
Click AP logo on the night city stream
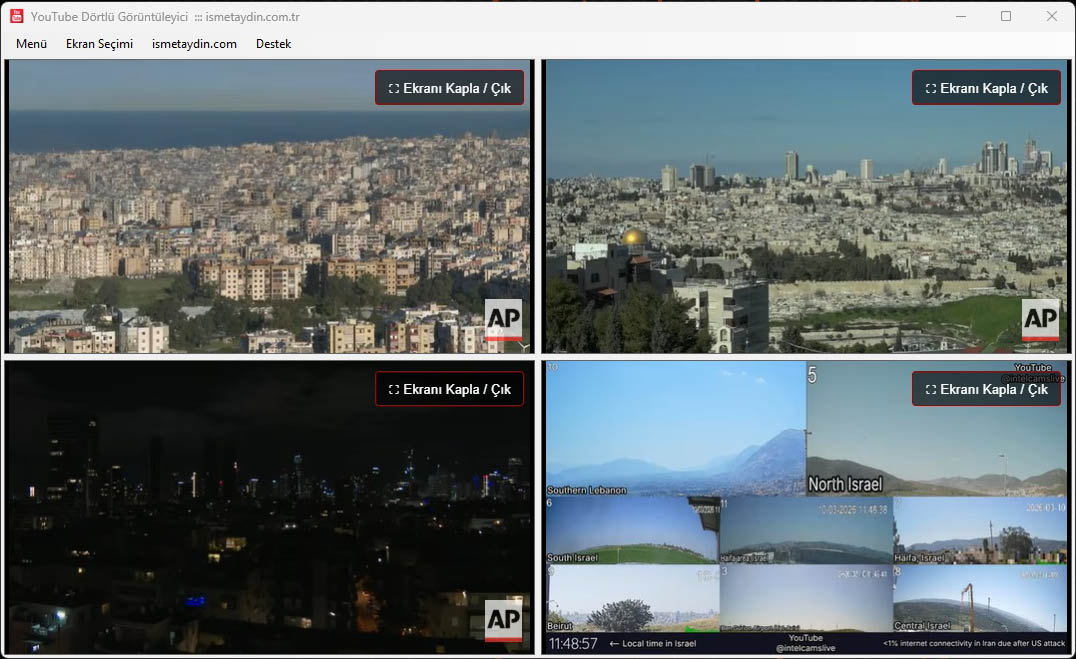[504, 621]
